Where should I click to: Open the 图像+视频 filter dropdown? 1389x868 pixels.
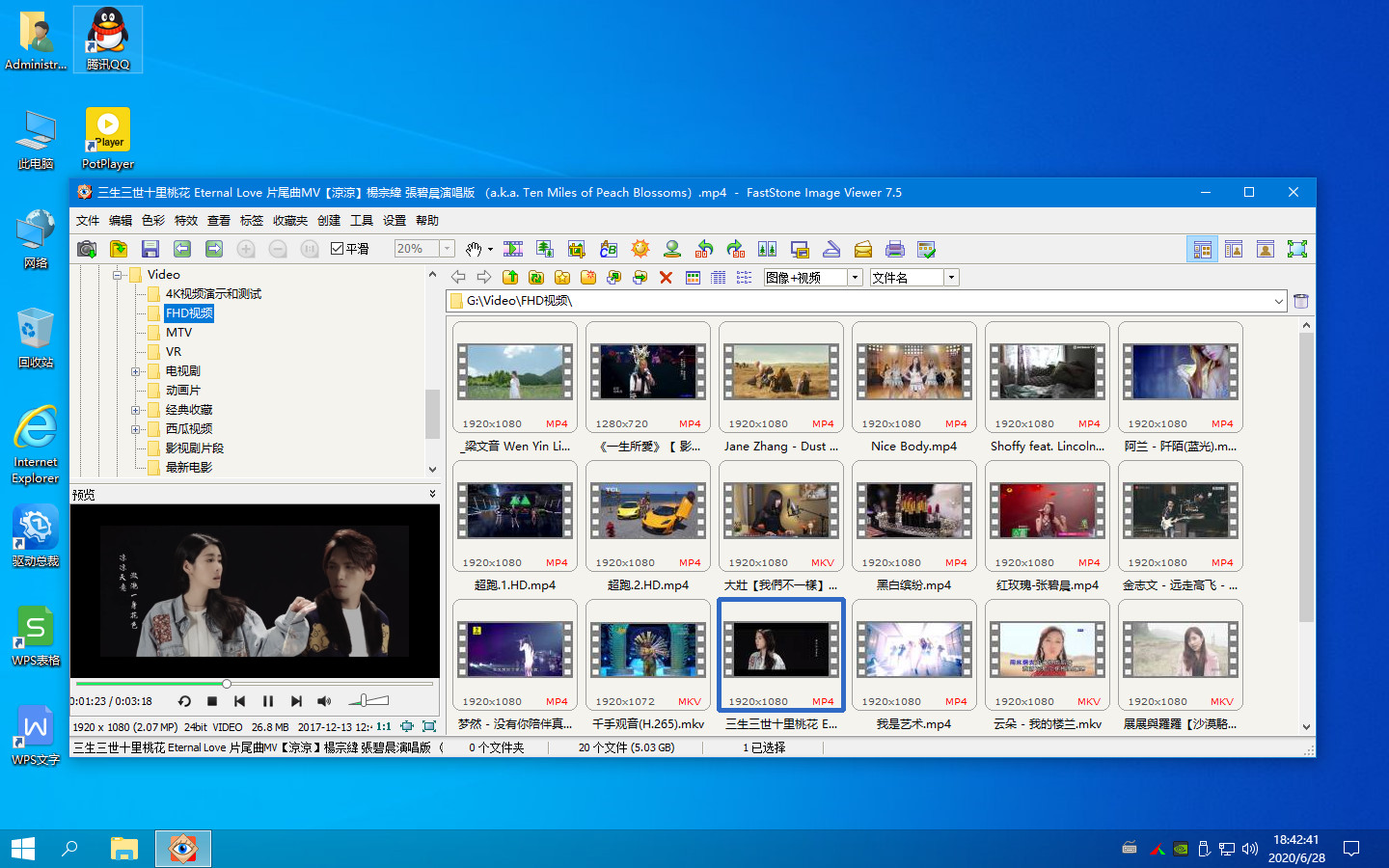click(x=855, y=278)
